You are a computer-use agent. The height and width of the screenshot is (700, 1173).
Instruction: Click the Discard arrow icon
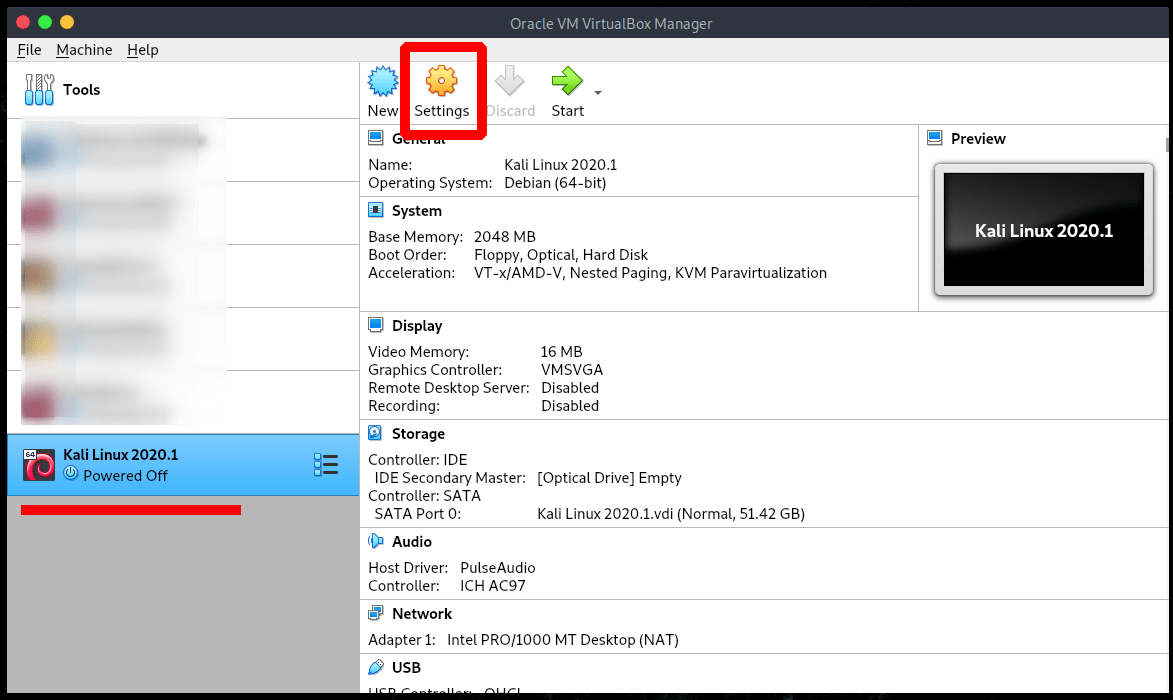510,81
